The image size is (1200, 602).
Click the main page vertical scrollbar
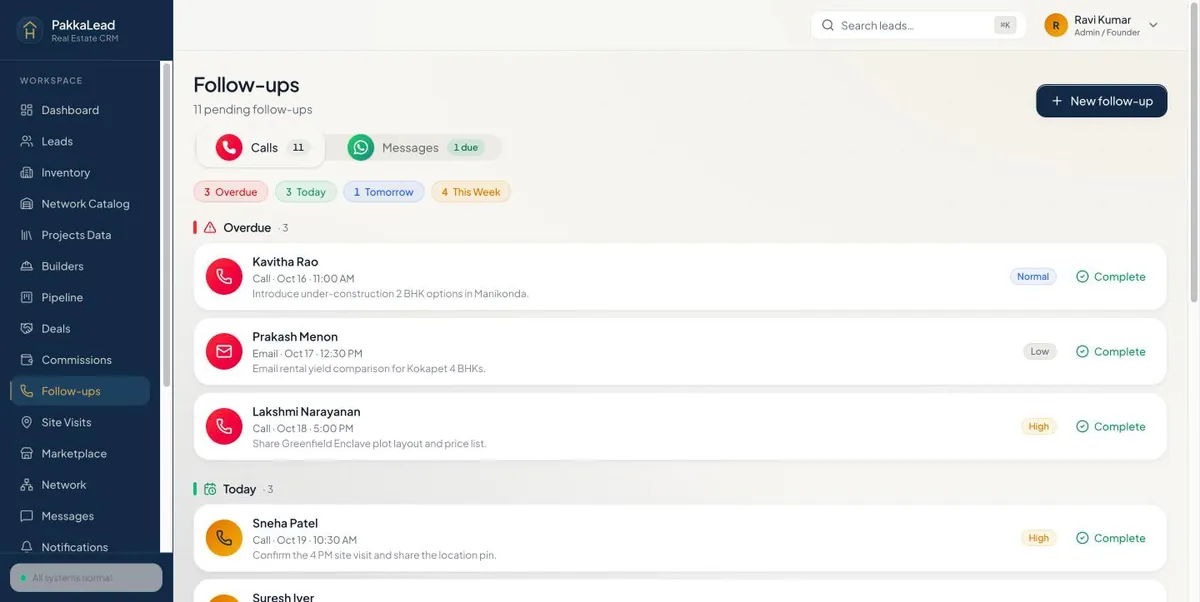point(1194,150)
